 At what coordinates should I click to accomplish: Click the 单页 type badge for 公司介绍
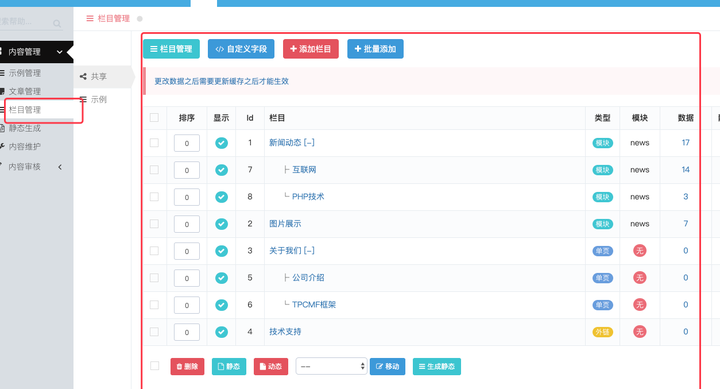coord(602,278)
